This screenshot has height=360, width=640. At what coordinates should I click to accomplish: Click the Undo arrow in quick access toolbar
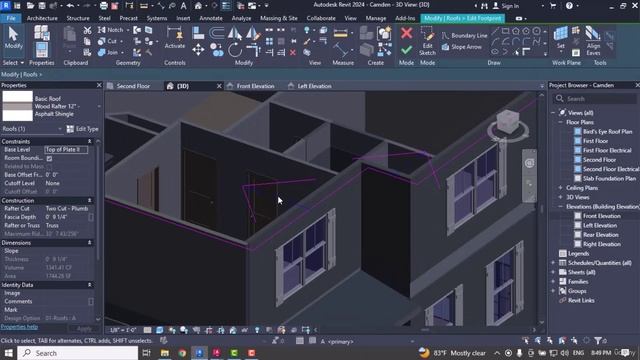click(x=70, y=6)
